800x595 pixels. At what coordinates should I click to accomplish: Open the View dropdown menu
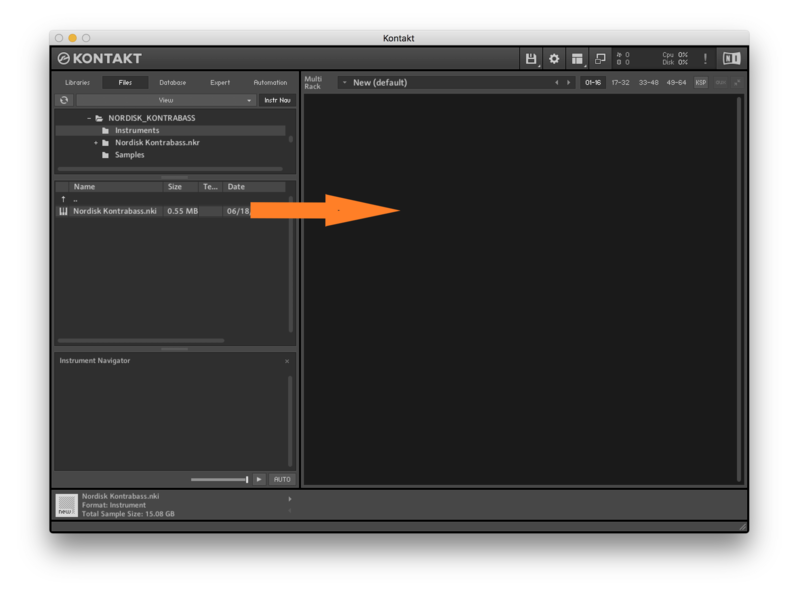pyautogui.click(x=165, y=100)
